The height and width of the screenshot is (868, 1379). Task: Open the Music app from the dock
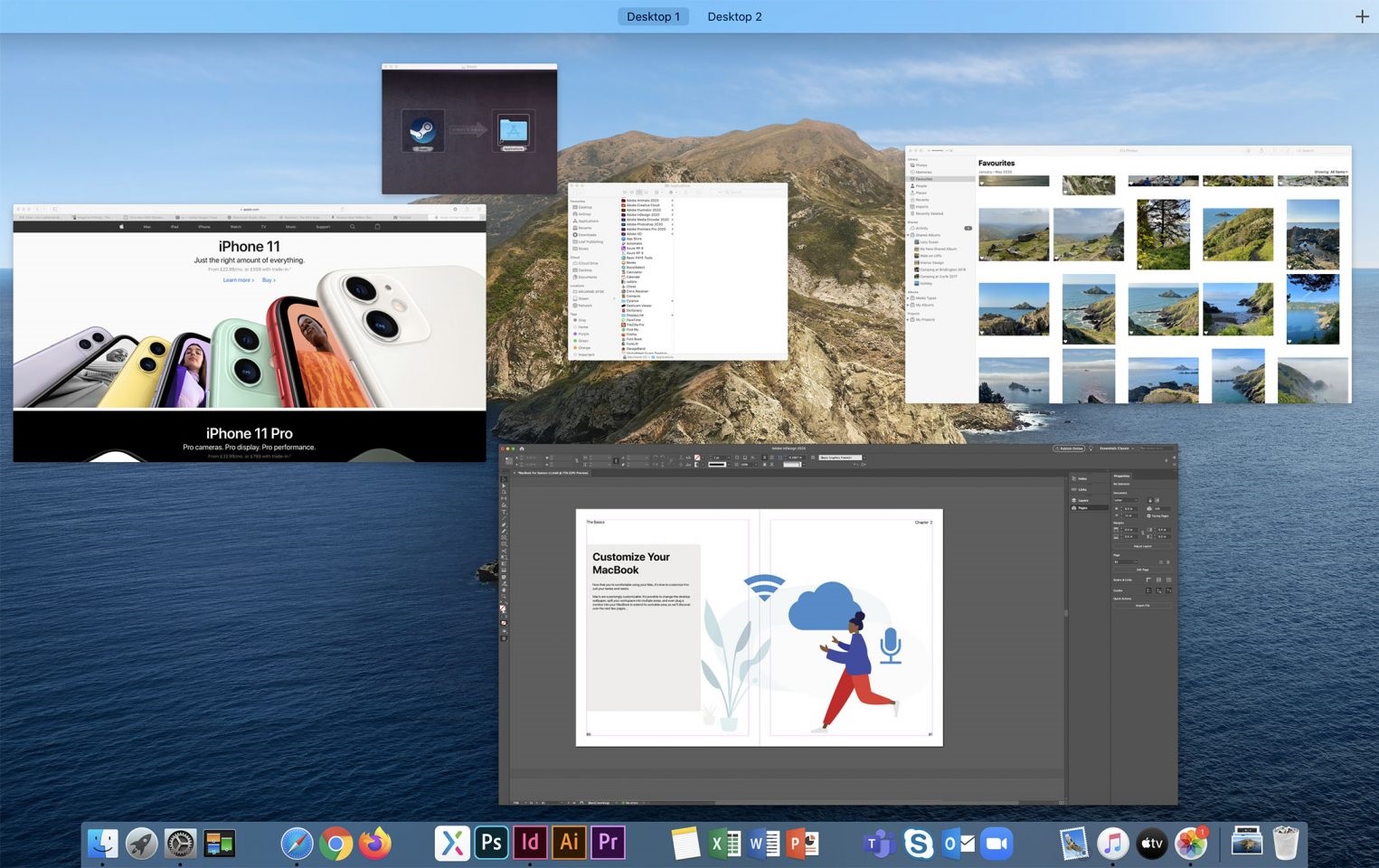[1113, 844]
